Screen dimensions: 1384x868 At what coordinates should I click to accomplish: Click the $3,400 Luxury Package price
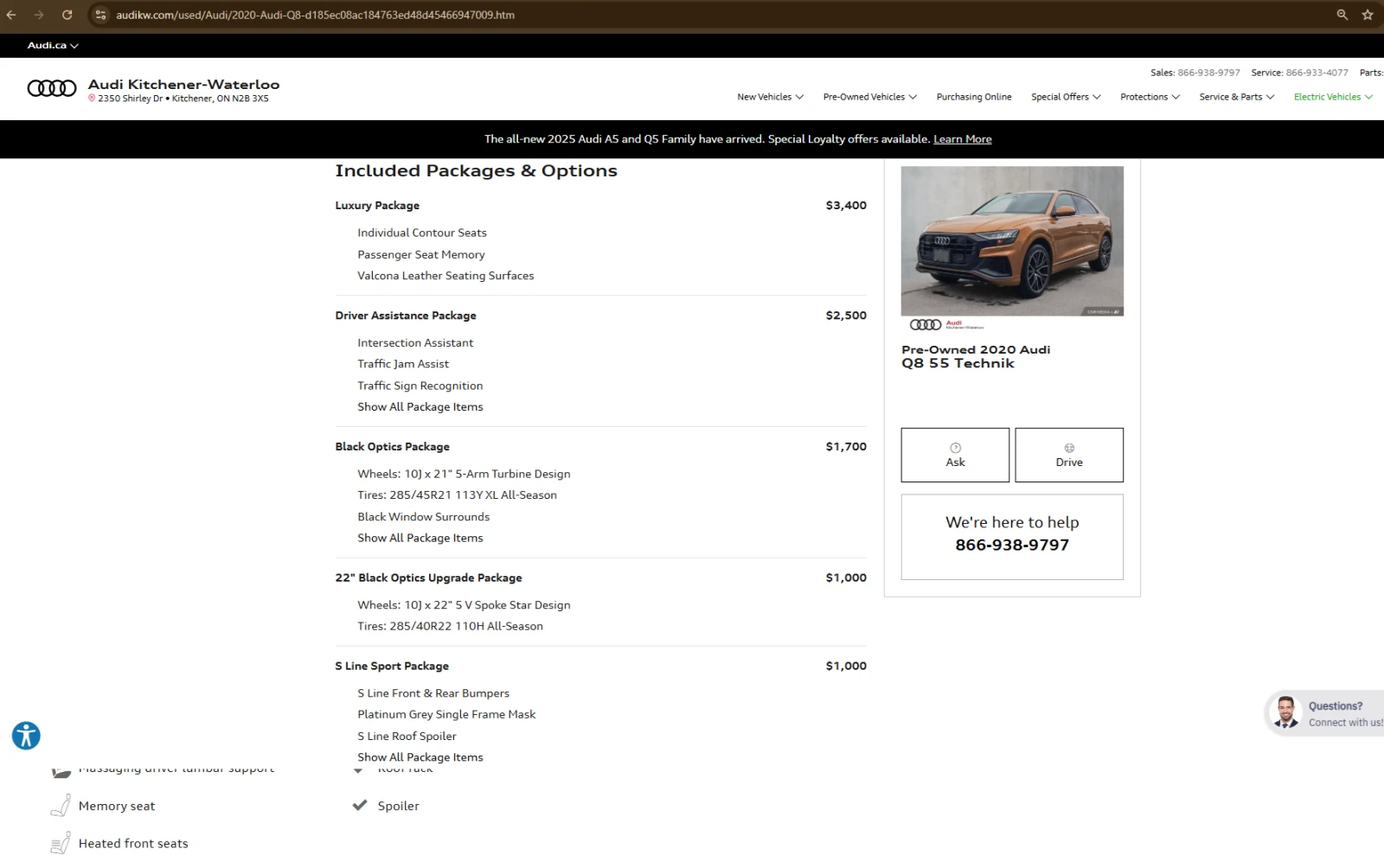846,206
